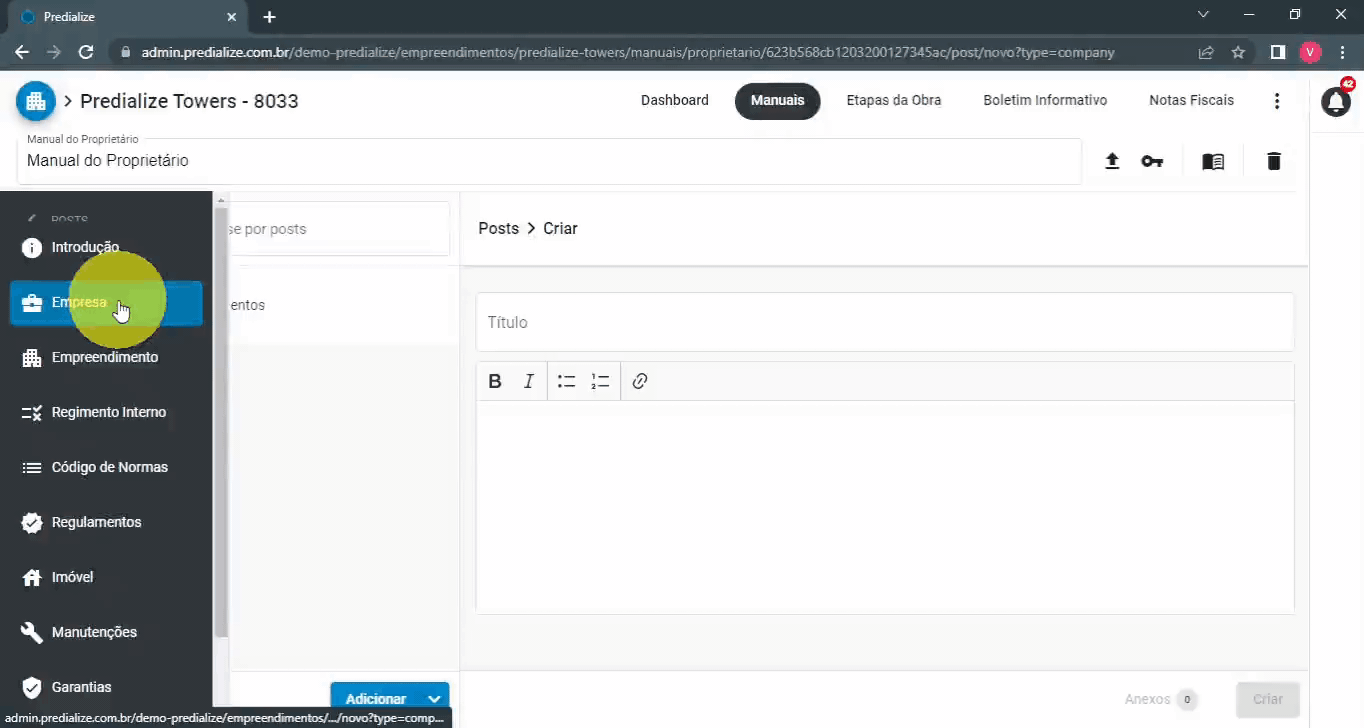Screen dimensions: 1364x728
Task: Click the sidebar vertical scrollbar
Action: pyautogui.click(x=221, y=420)
